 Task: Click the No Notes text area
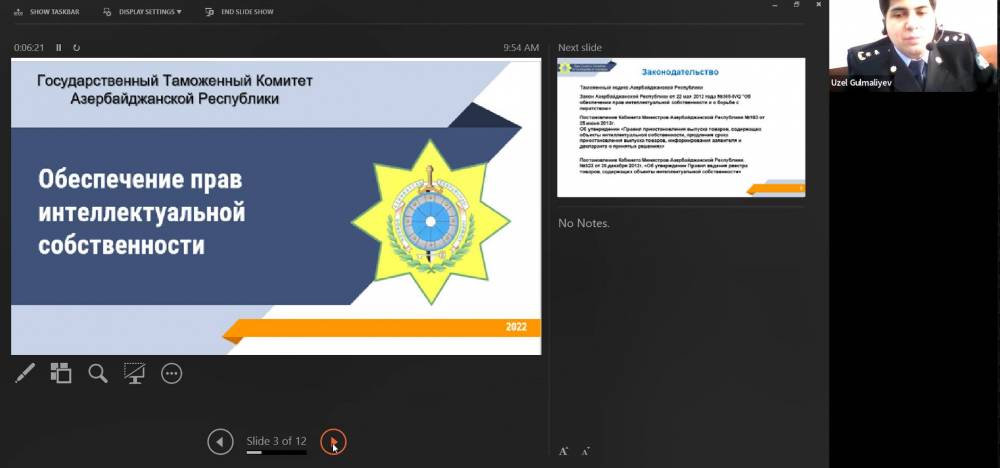[x=584, y=223]
